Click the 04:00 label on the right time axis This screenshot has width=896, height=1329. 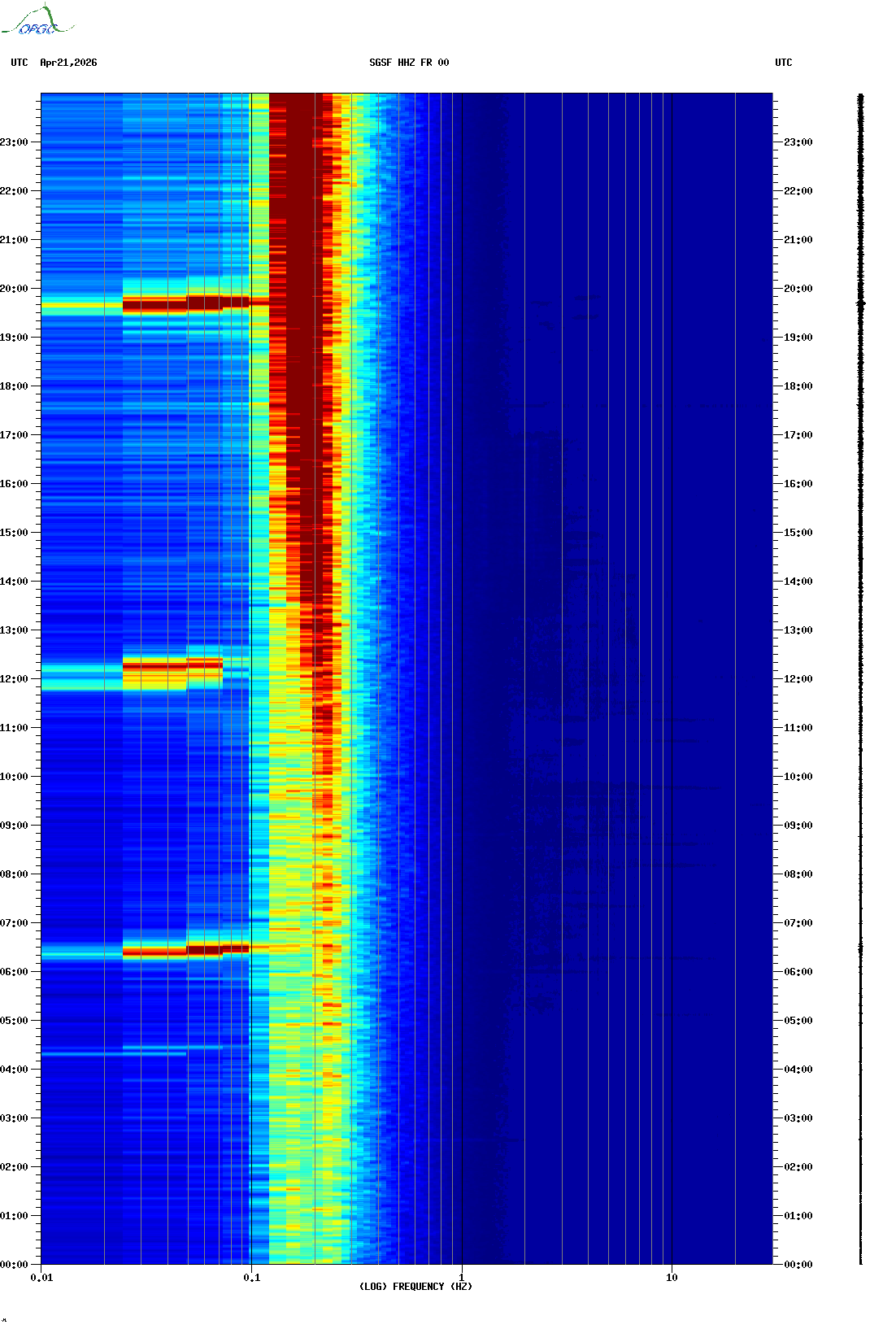(x=798, y=1070)
